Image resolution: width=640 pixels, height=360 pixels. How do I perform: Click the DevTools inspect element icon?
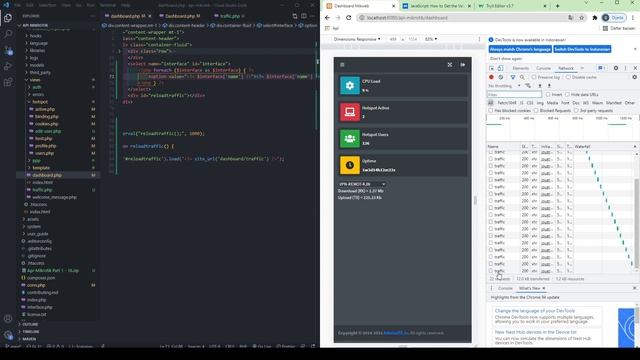pyautogui.click(x=492, y=68)
